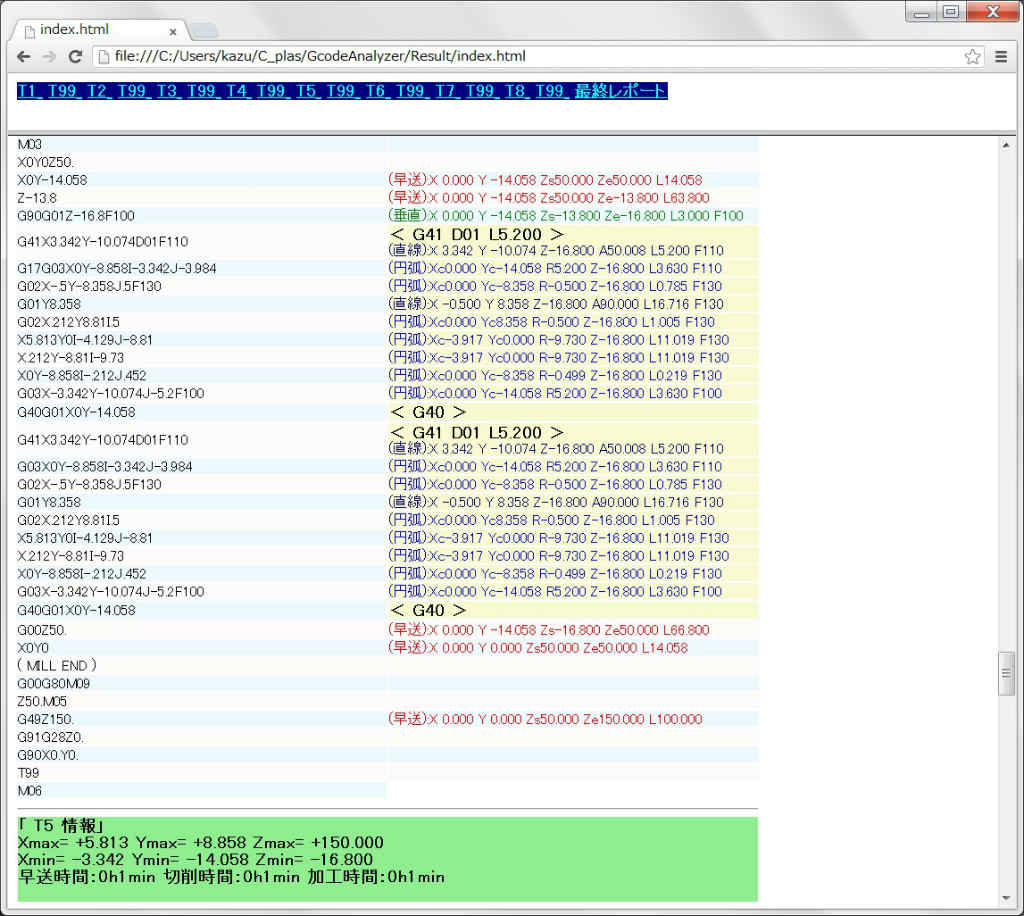Close the index.html tab

(173, 31)
